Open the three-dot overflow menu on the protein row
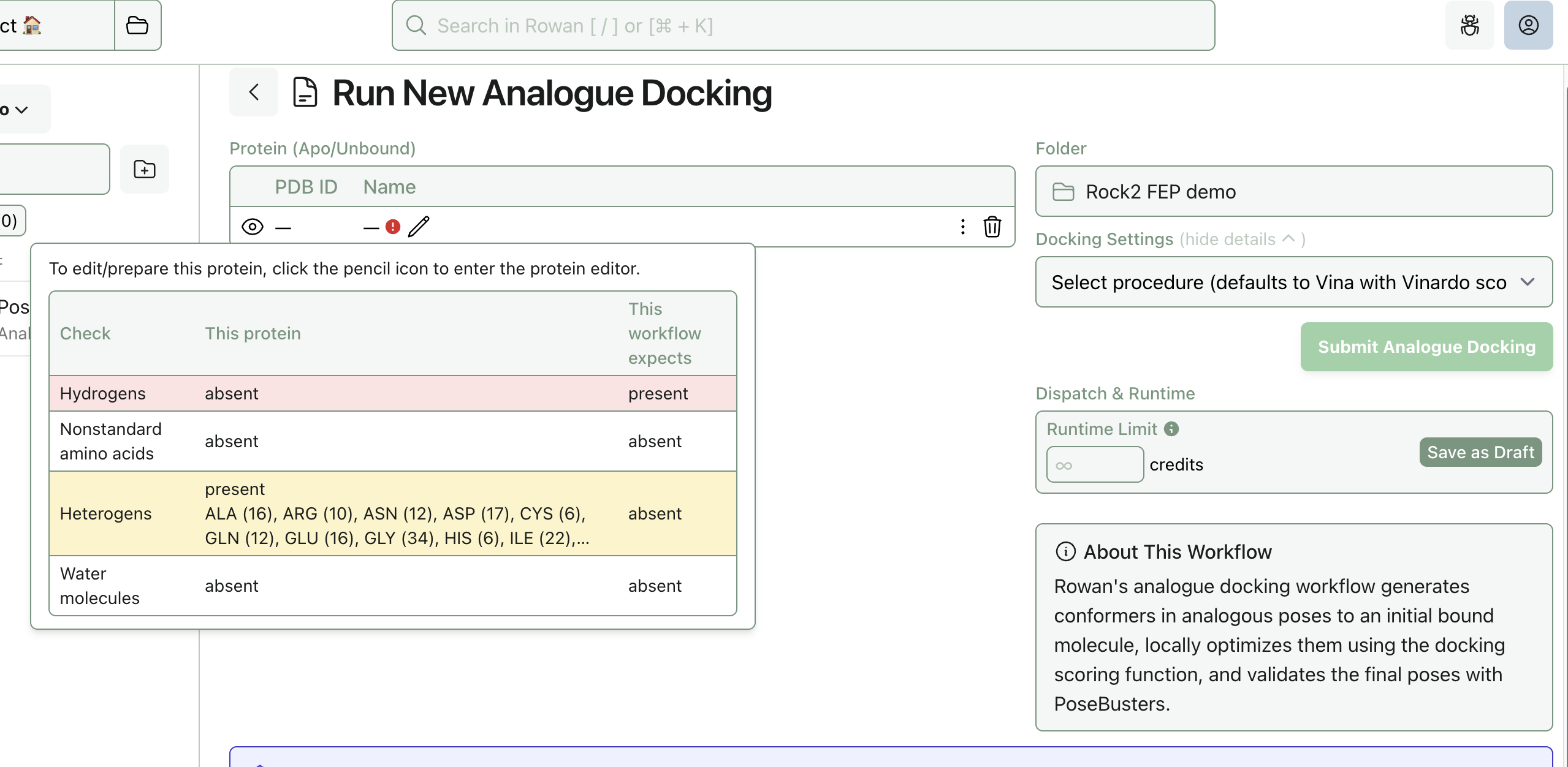Screen dimensions: 1568x767 click(x=962, y=227)
